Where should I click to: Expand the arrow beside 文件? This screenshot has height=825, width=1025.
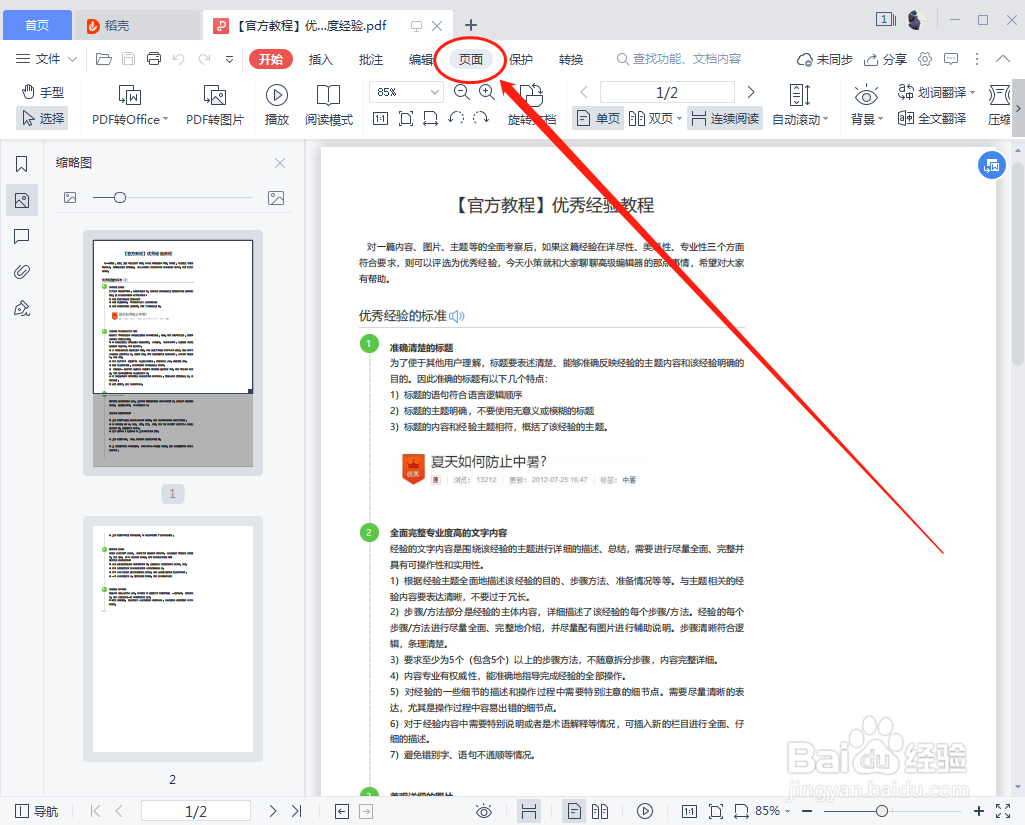(x=73, y=59)
